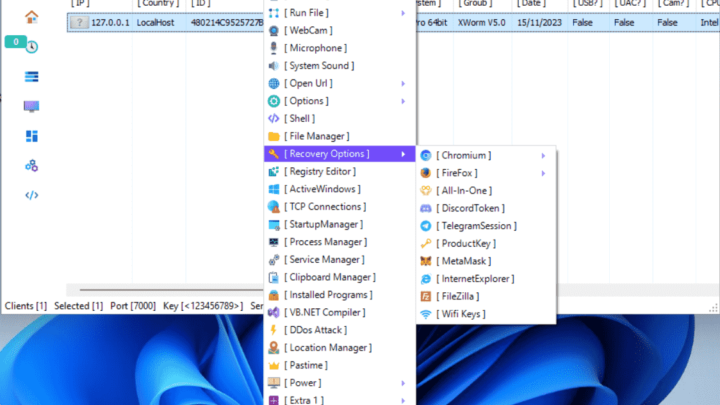Screen dimensions: 720x405
Task: Sort by the [ Country ] column header
Action: 158,4
